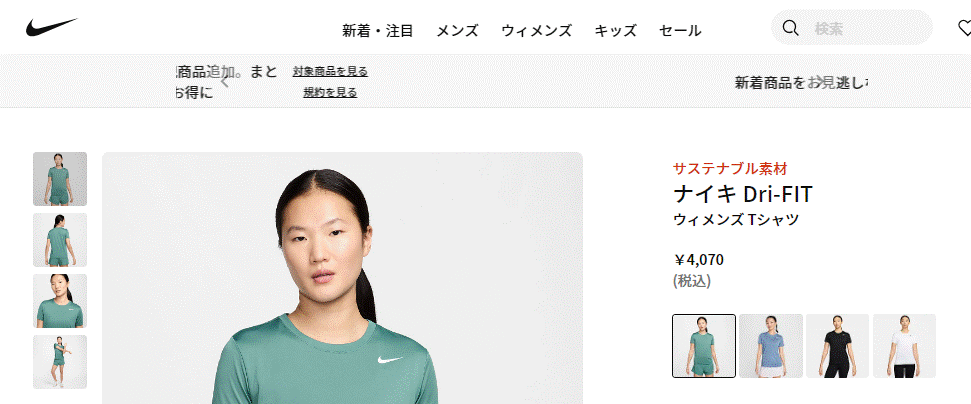Click the Nike swoosh logo
The width and height of the screenshot is (971, 404).
point(51,27)
